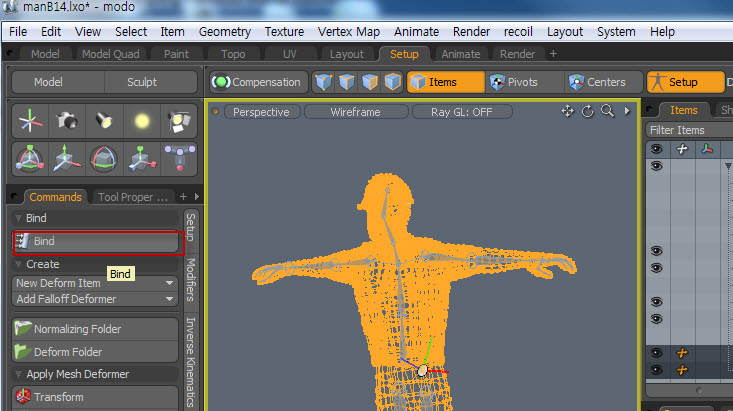Click the camera item icon
Viewport: 733px width, 411px height.
tap(67, 121)
